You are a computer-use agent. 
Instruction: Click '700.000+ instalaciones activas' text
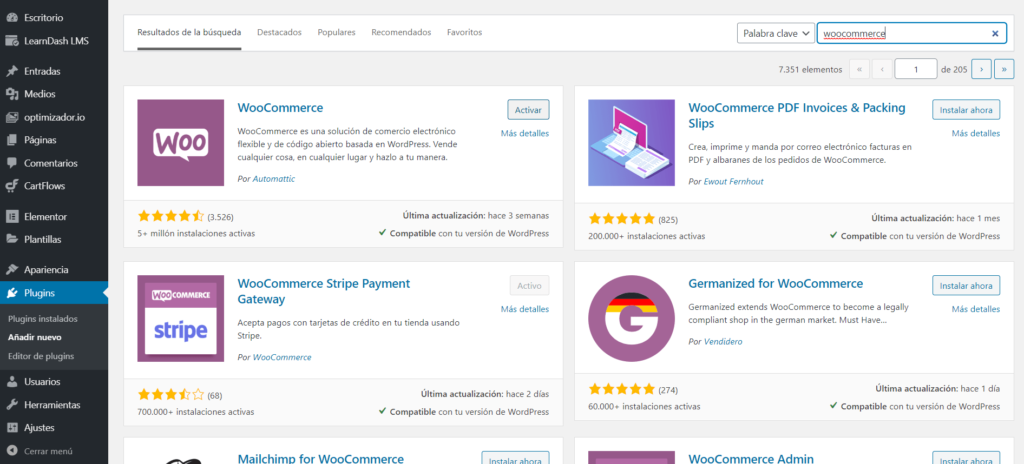pos(196,412)
